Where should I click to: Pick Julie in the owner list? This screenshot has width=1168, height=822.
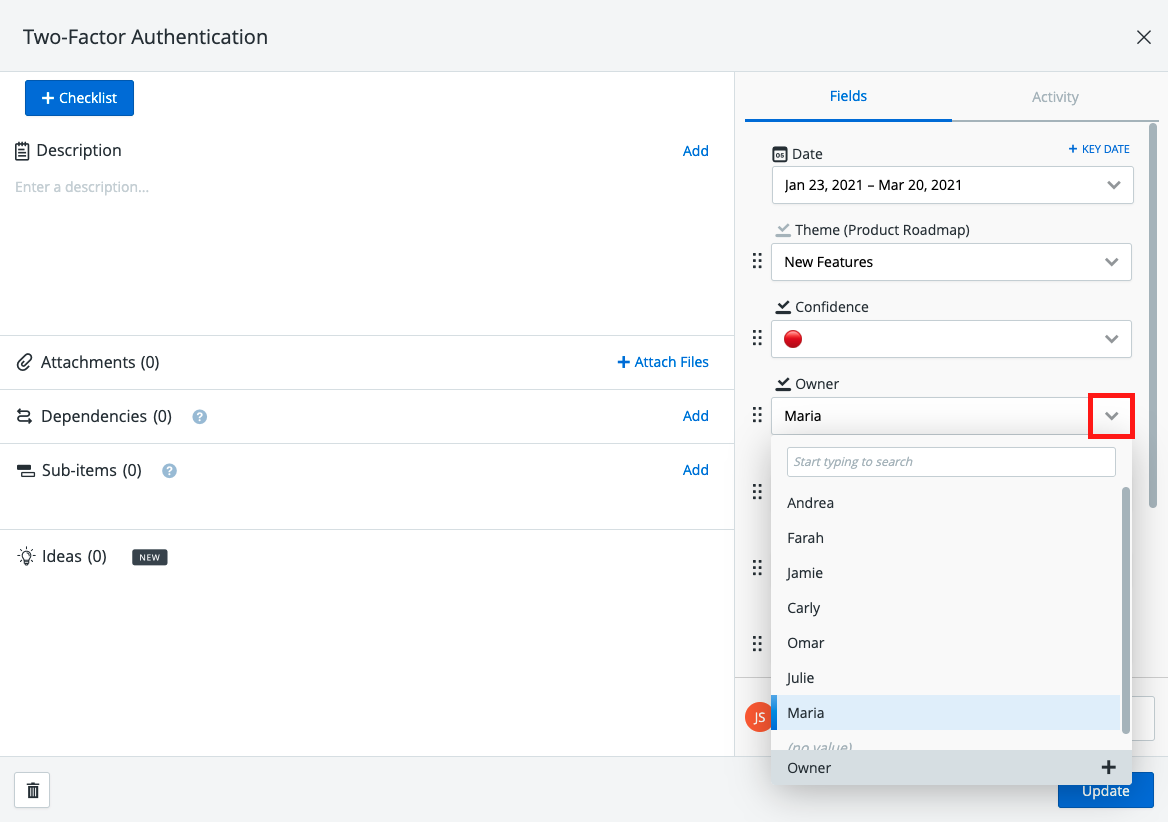(946, 678)
